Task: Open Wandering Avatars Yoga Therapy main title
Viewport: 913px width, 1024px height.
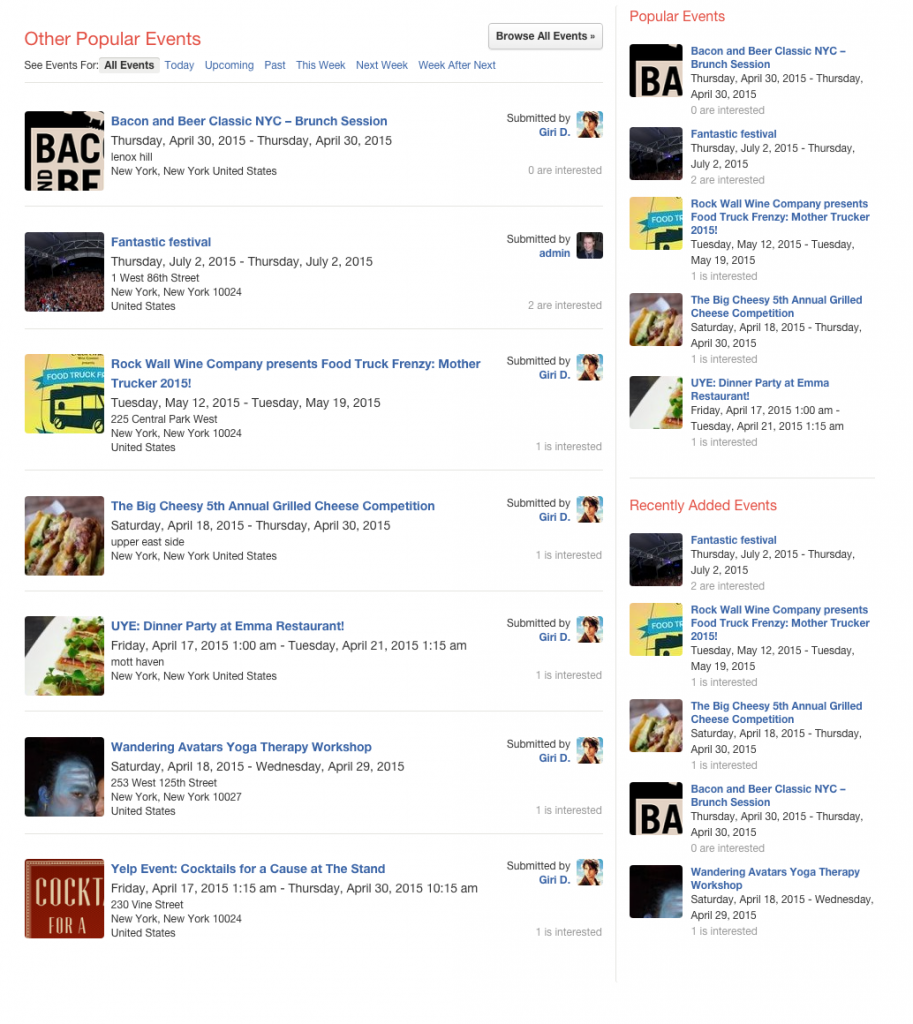Action: tap(241, 747)
